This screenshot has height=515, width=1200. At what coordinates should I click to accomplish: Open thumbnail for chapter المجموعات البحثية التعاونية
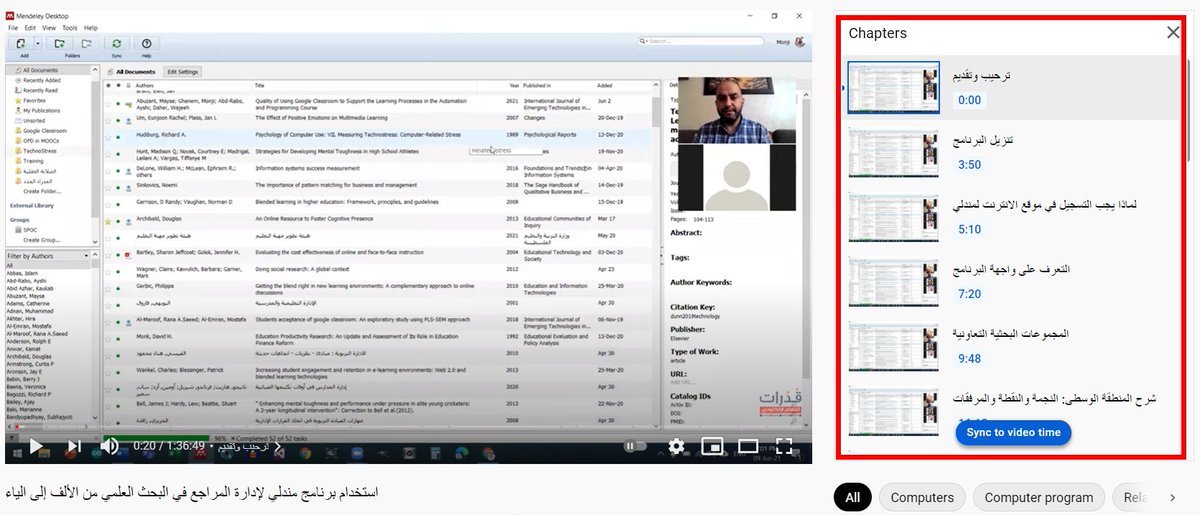894,347
